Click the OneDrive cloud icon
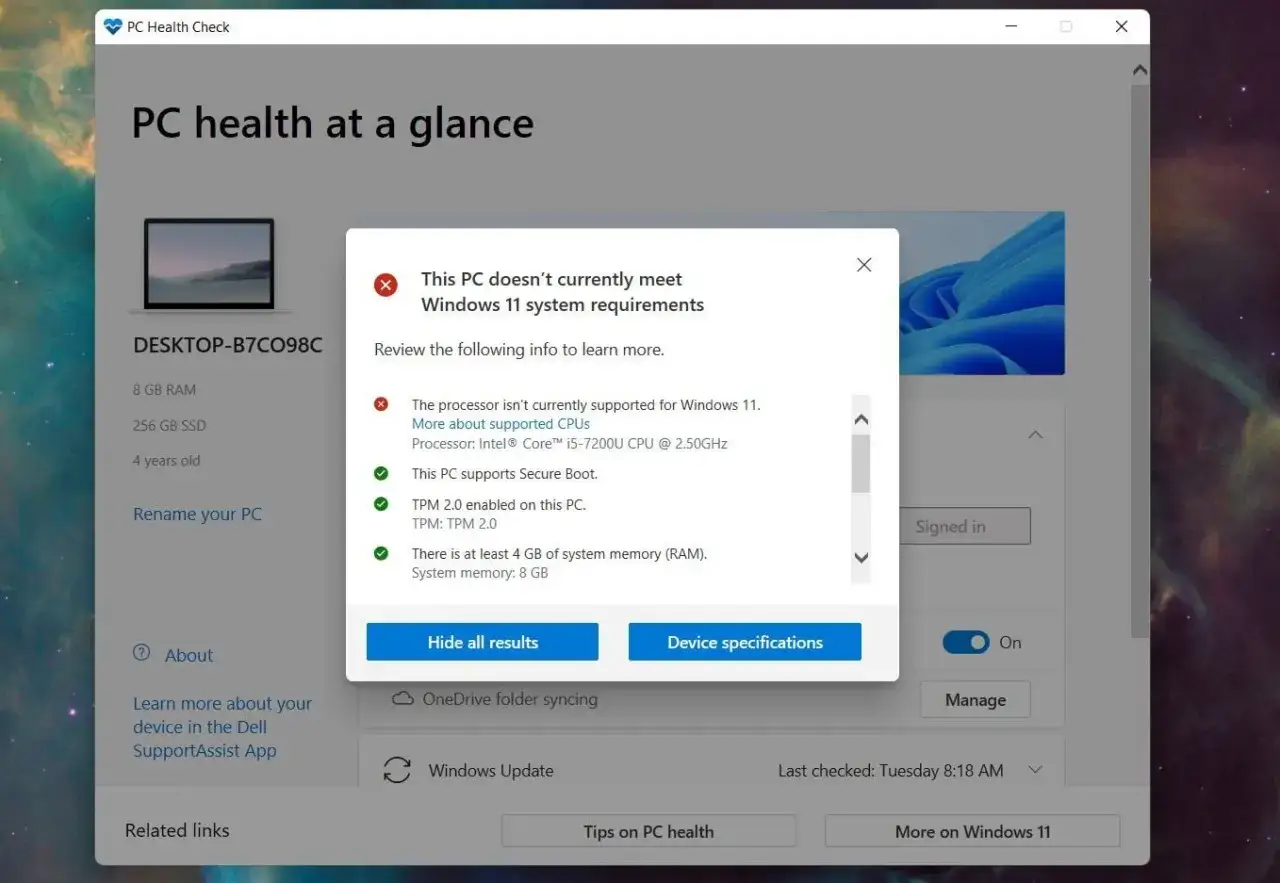 point(403,699)
